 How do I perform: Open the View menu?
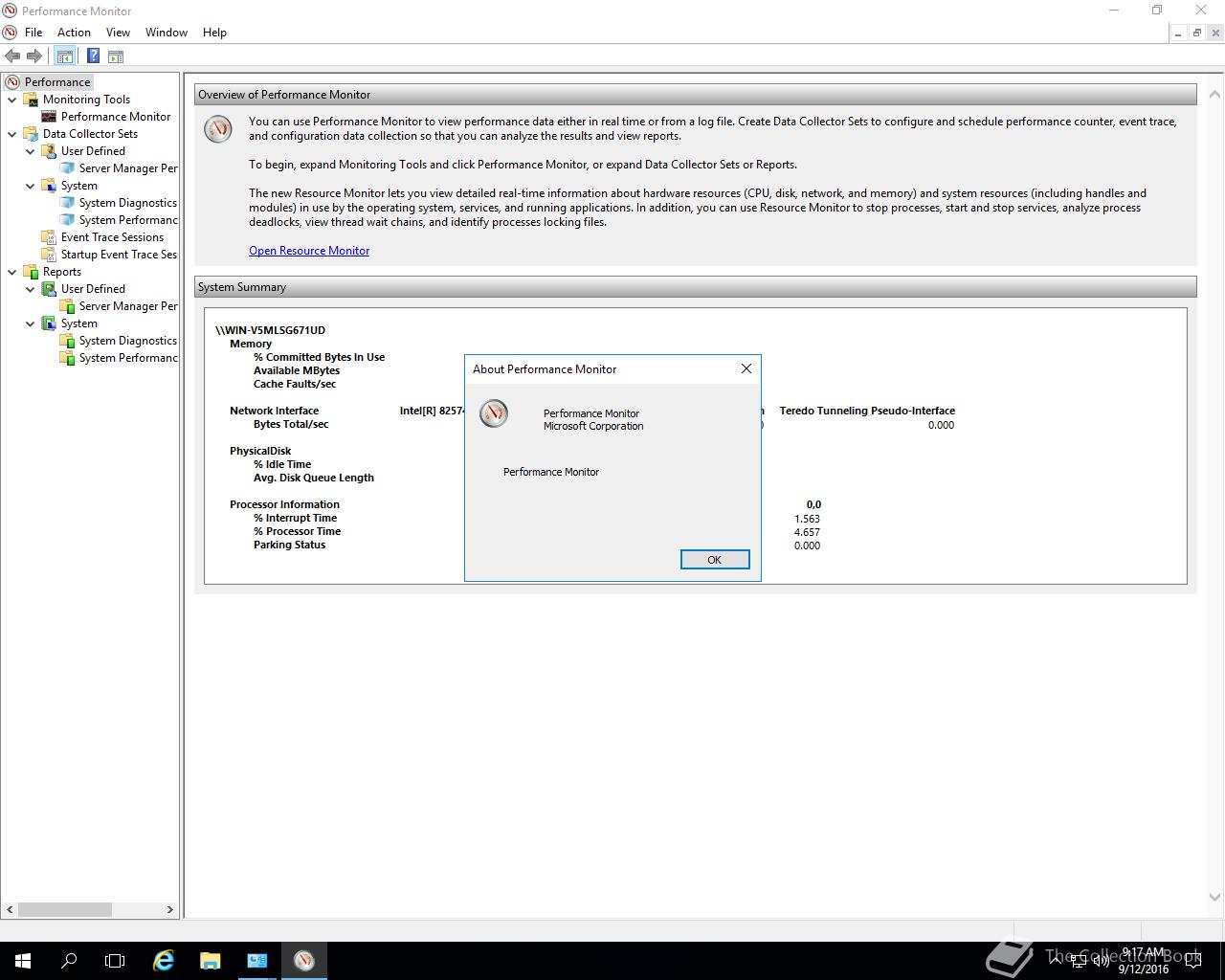118,33
